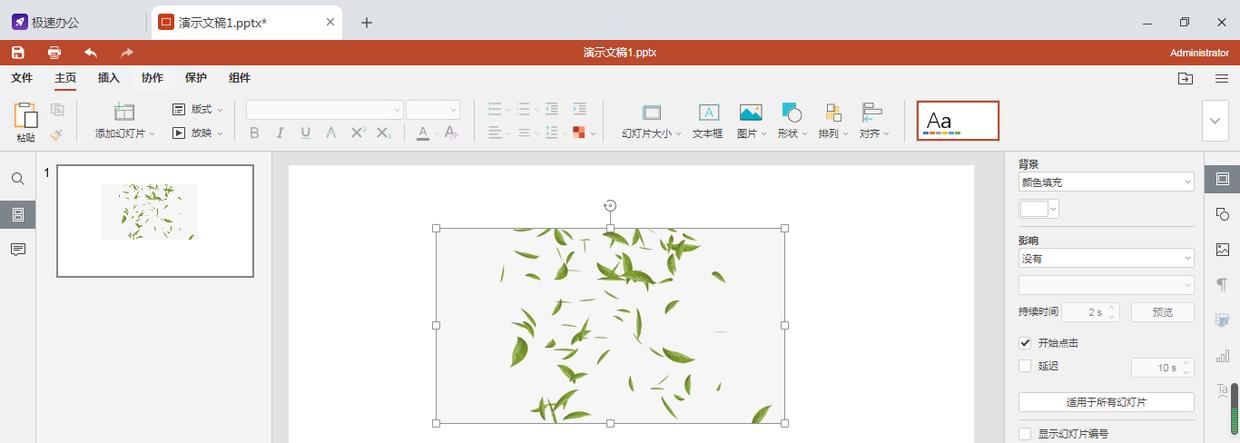Undo the last action
This screenshot has height=443, width=1240.
point(91,52)
